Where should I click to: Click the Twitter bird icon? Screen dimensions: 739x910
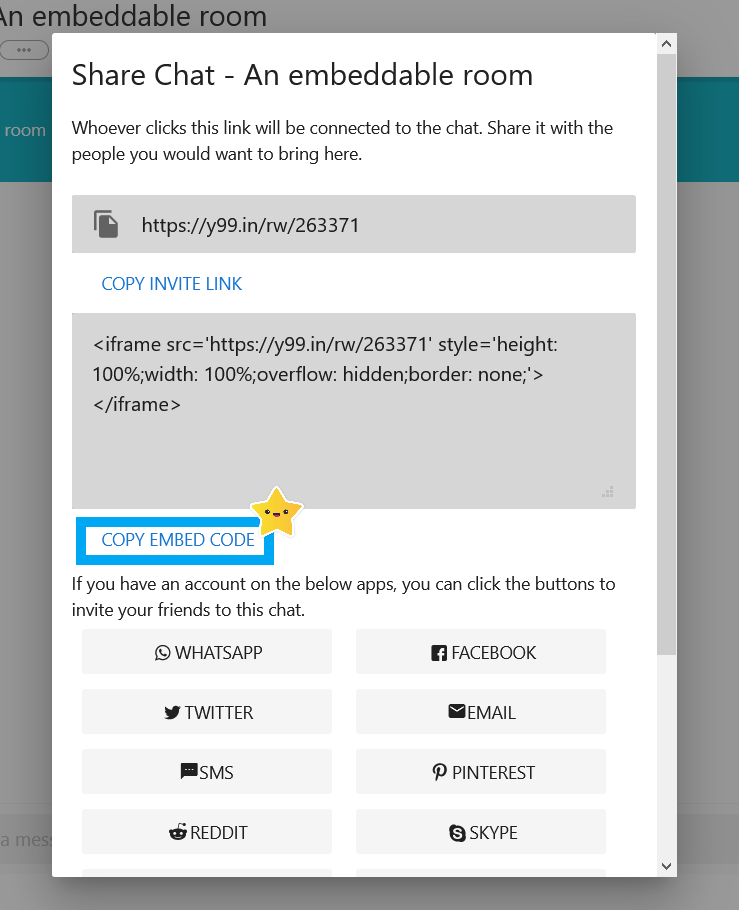172,713
